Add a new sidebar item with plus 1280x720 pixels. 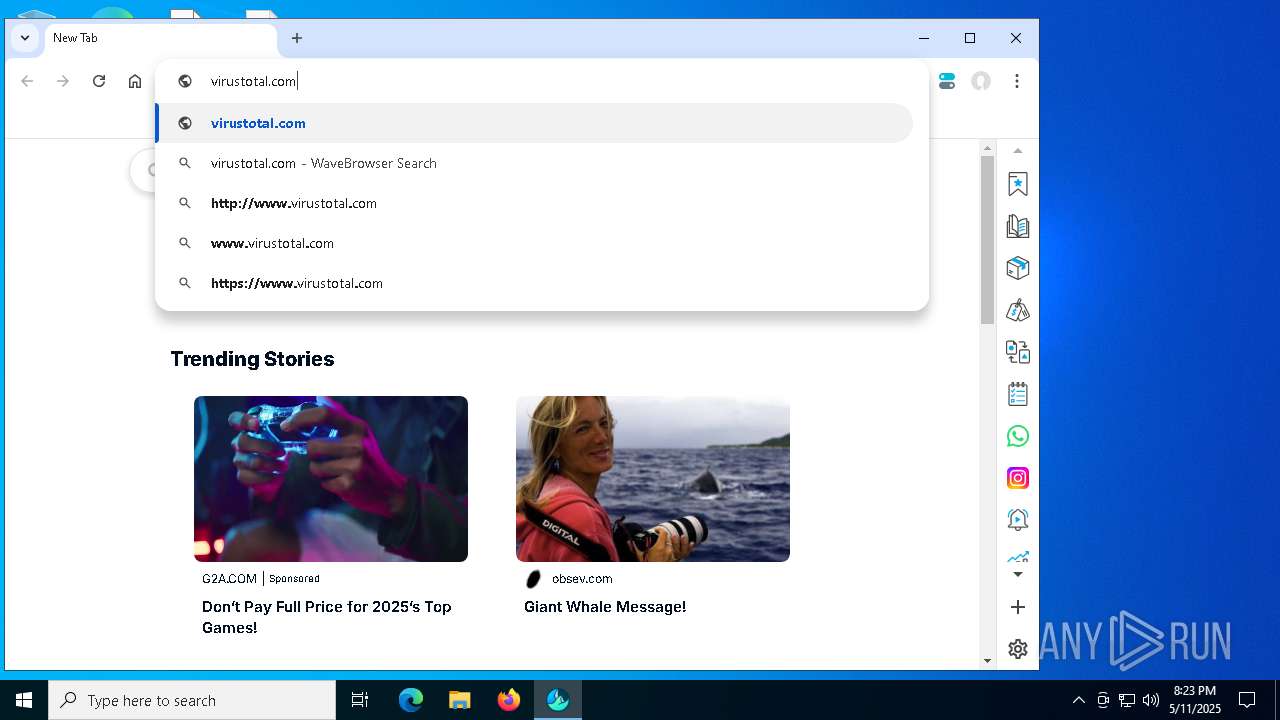(x=1018, y=607)
